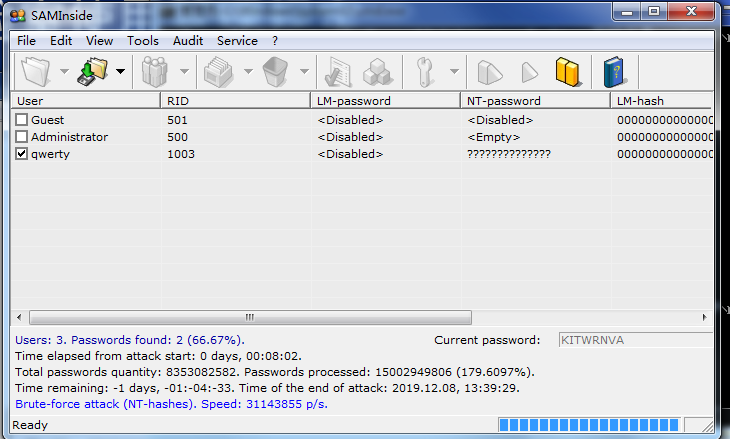Click the 'Brute-force attack (NT-hashes)' speed line
This screenshot has height=439, width=730.
[171, 404]
